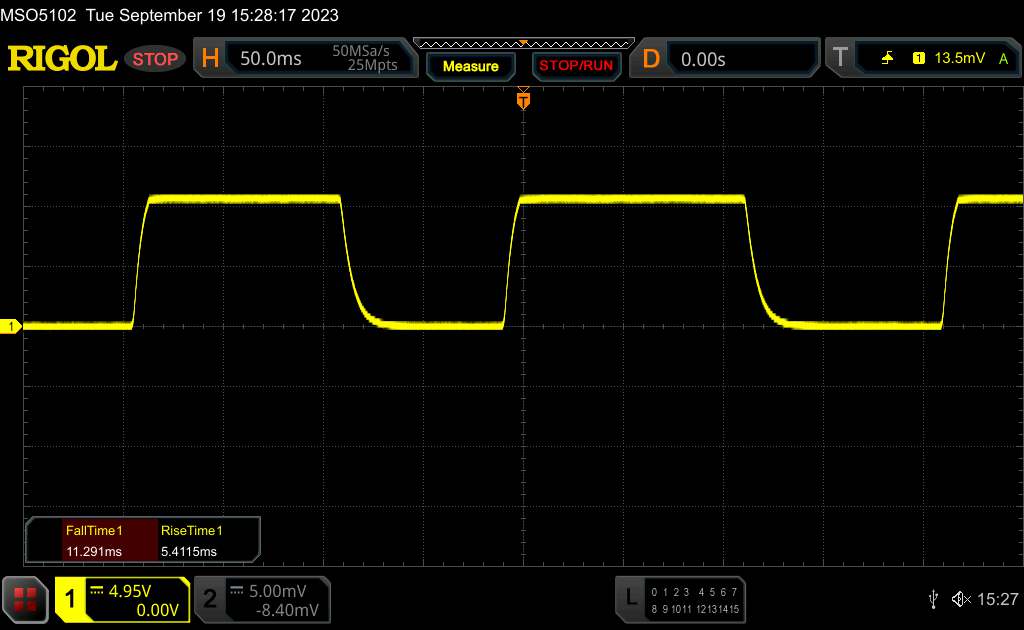
Task: Select the FallTime1 measurement label
Action: [x=94, y=531]
